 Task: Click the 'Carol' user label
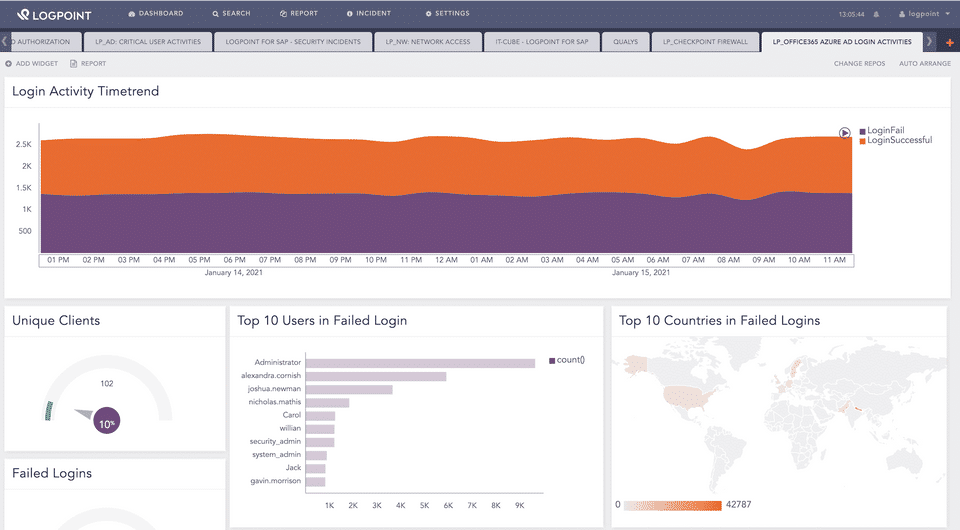coord(291,415)
